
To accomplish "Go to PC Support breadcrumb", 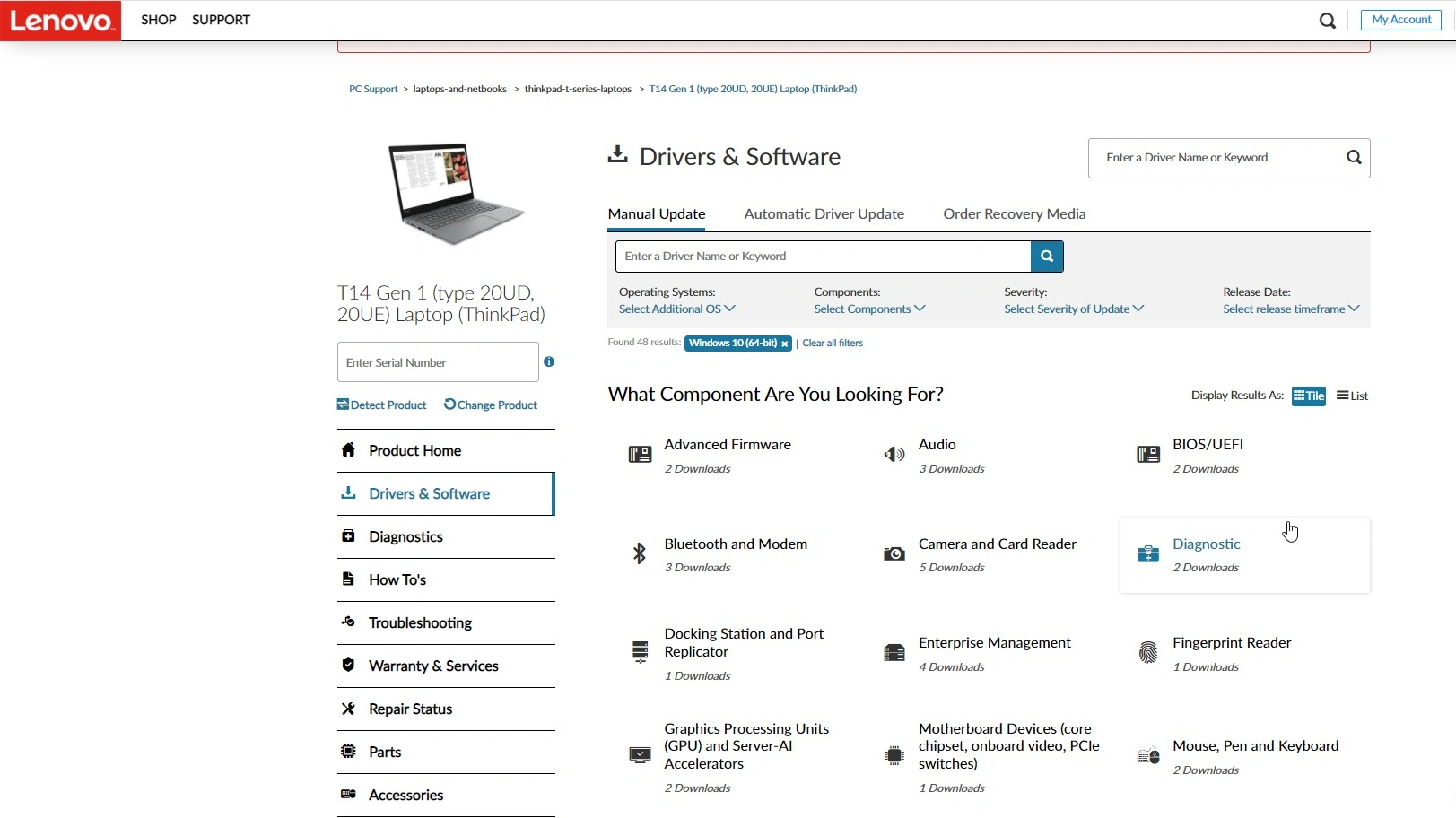I will 373,90.
